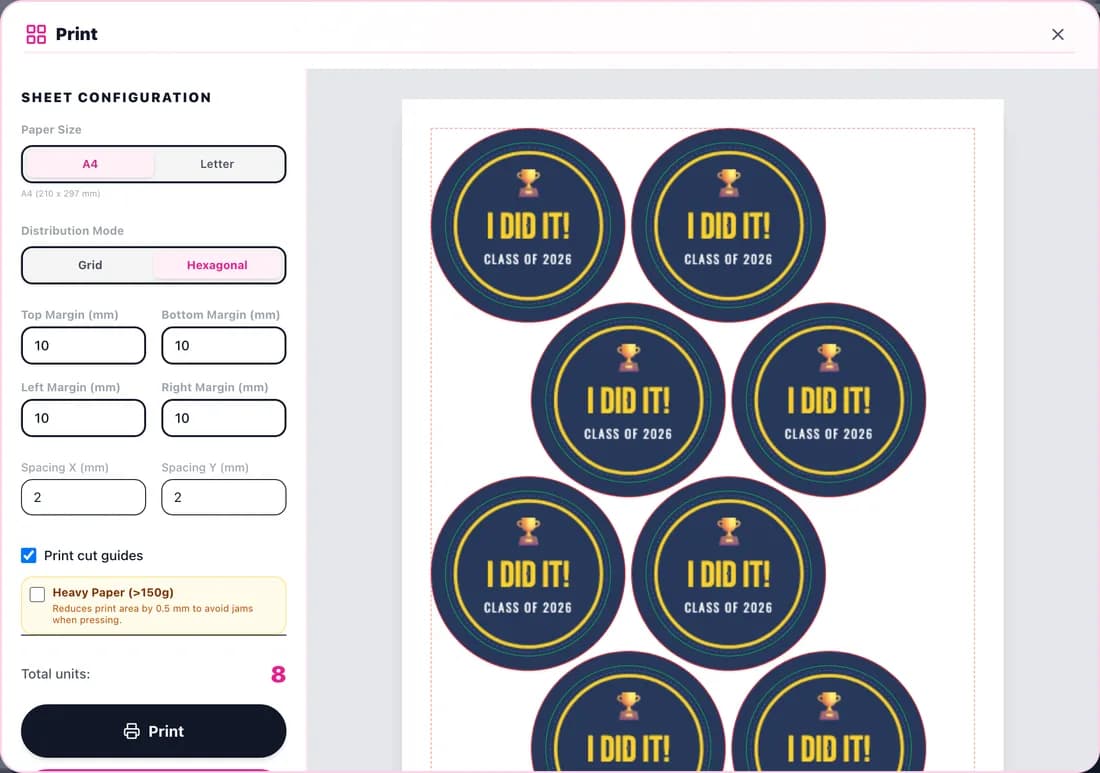Uncheck Print cut guides checkbox
The height and width of the screenshot is (773, 1100).
(x=29, y=556)
